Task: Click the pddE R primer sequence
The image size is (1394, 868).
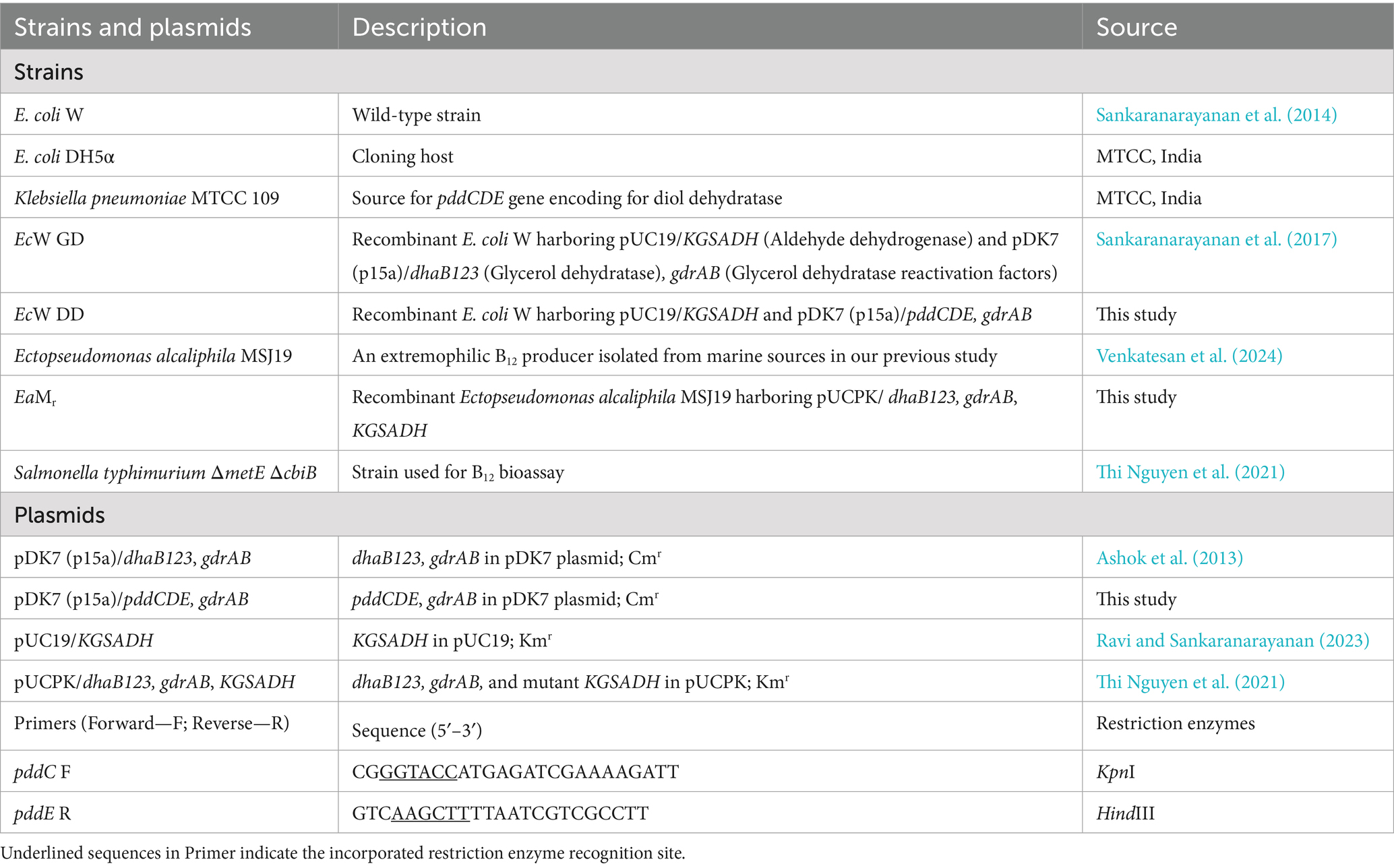Action: (x=500, y=813)
